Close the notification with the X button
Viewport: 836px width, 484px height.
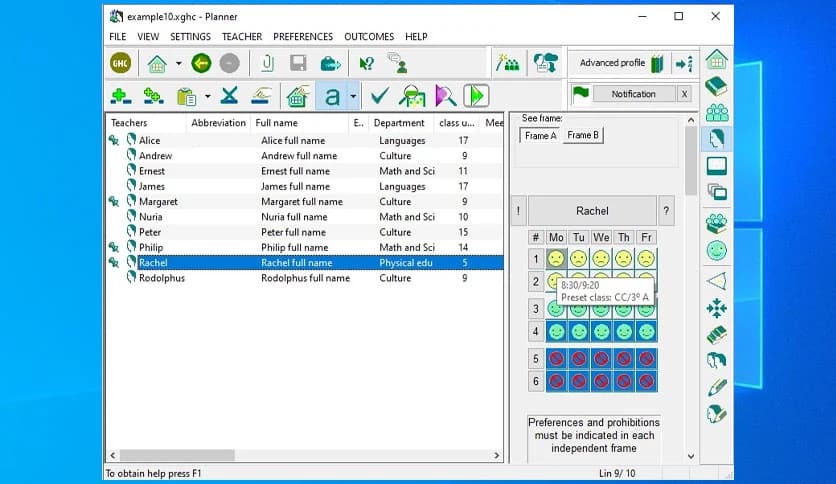[684, 94]
